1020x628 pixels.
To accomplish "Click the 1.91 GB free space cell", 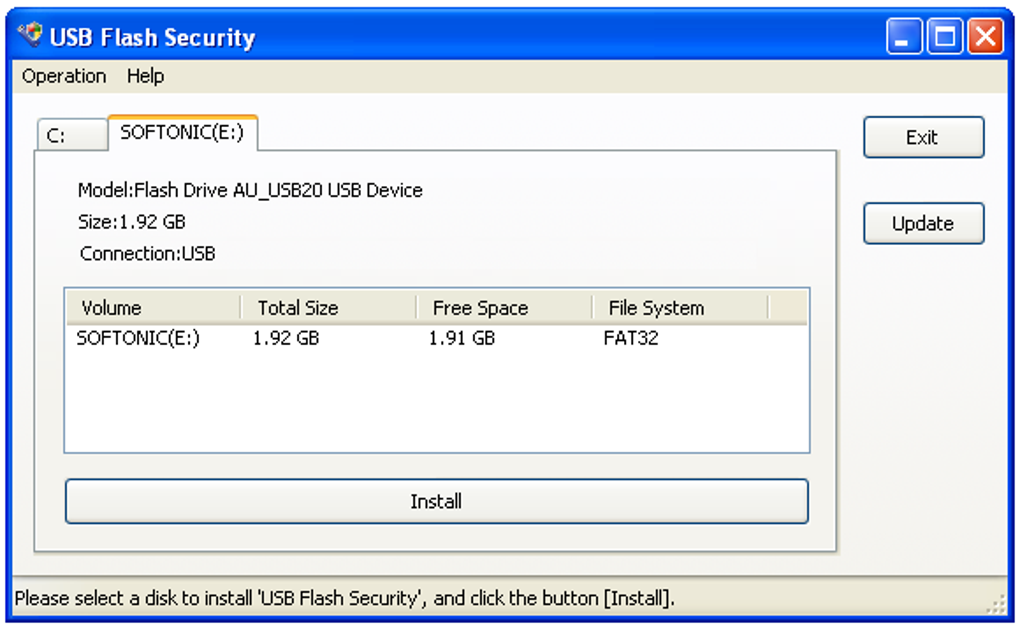I will coord(462,338).
